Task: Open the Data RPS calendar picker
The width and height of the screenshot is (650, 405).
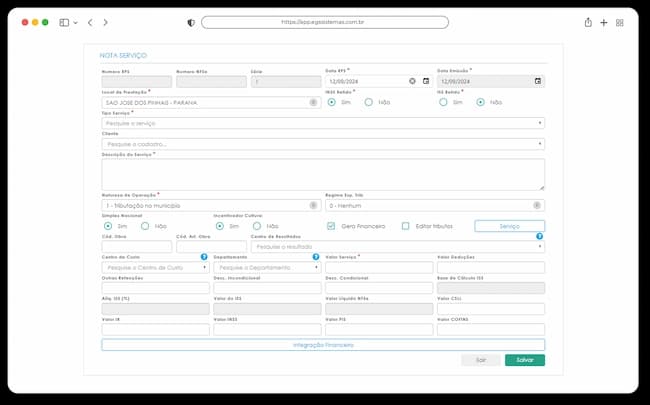Action: click(426, 81)
